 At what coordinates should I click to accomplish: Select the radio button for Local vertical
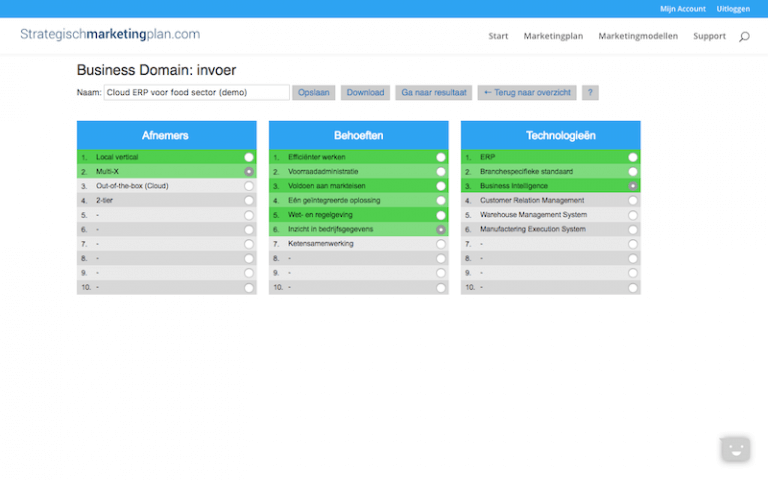(x=249, y=157)
